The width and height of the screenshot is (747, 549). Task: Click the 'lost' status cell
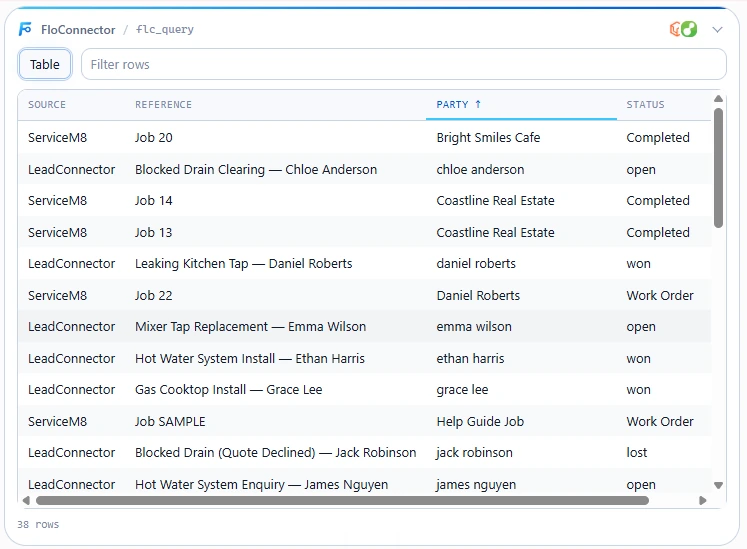(636, 452)
